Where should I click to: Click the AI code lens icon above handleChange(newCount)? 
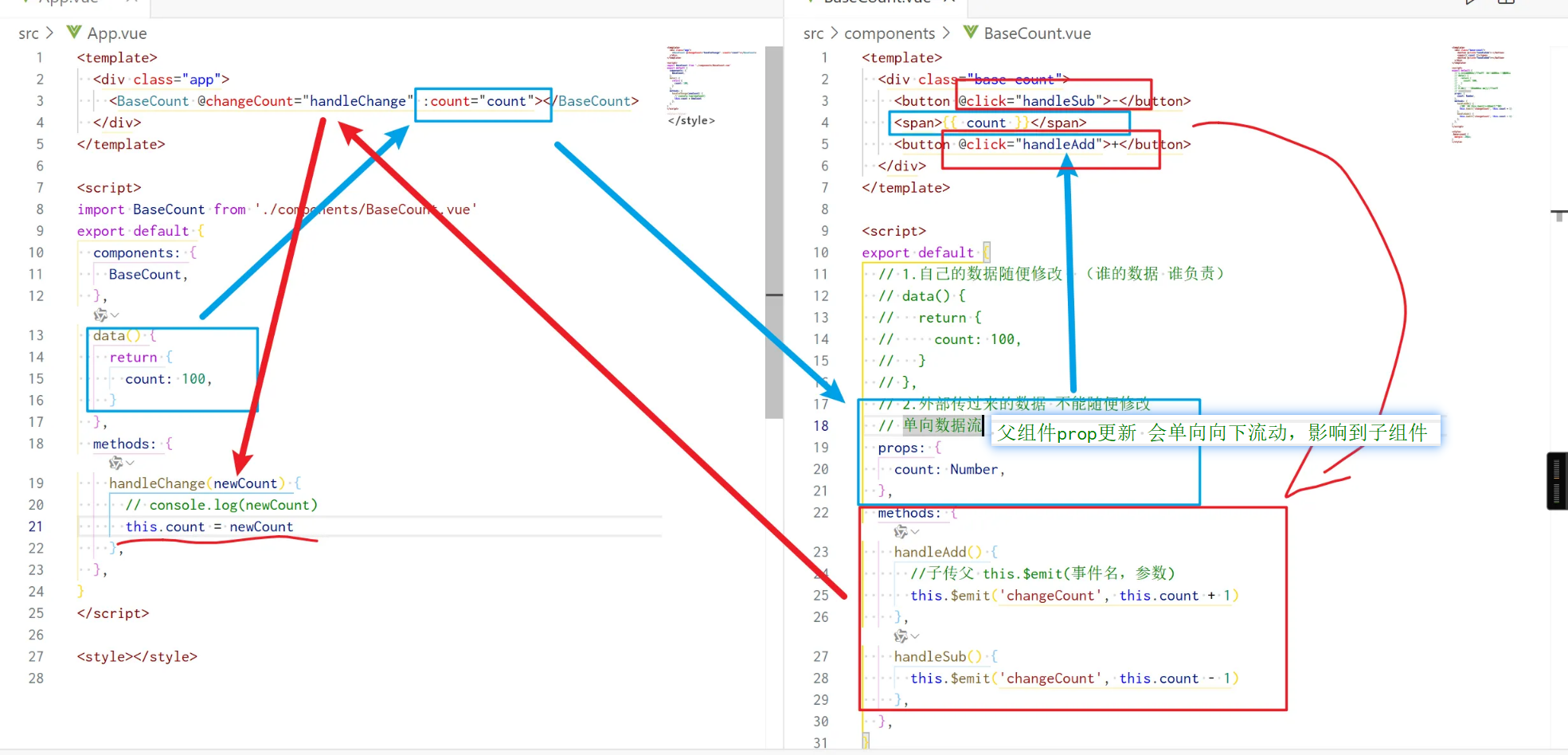pyautogui.click(x=116, y=463)
